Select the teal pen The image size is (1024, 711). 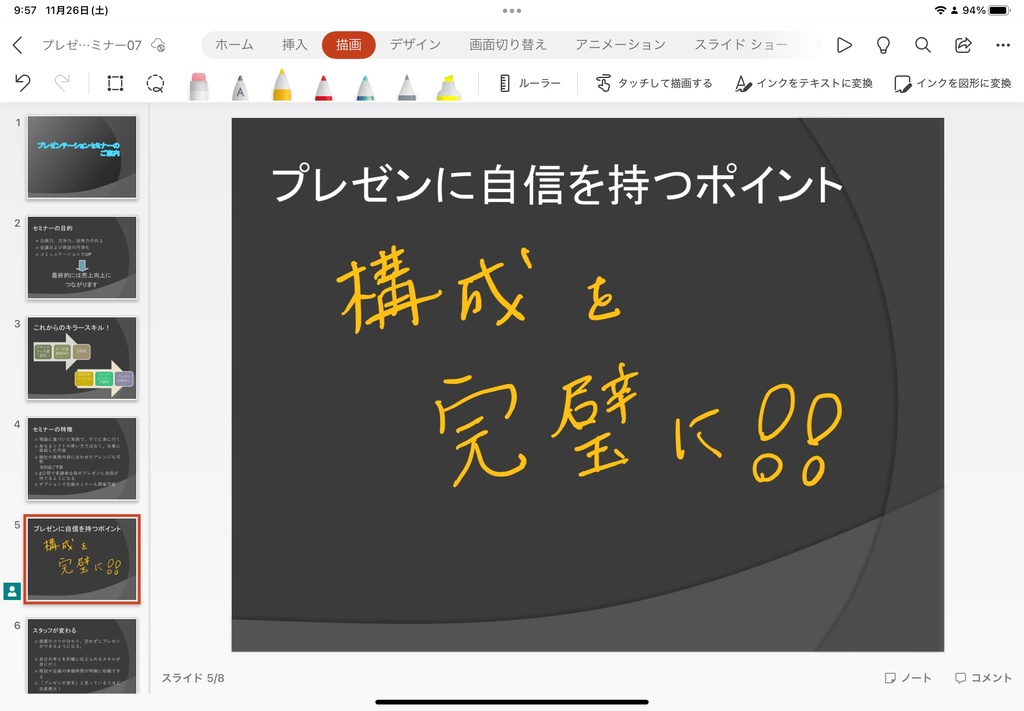point(365,87)
